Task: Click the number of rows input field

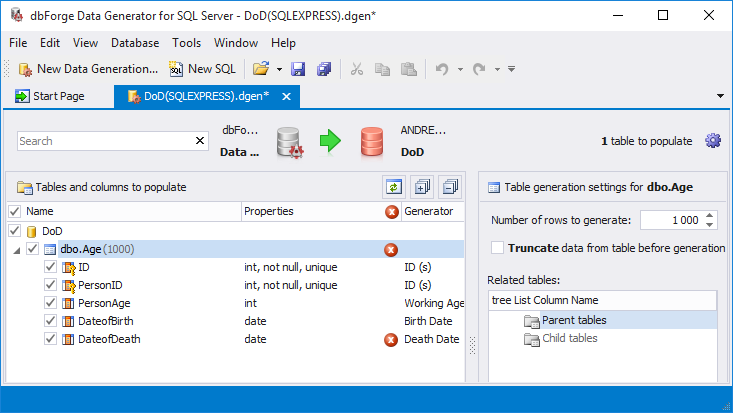Action: (x=671, y=220)
